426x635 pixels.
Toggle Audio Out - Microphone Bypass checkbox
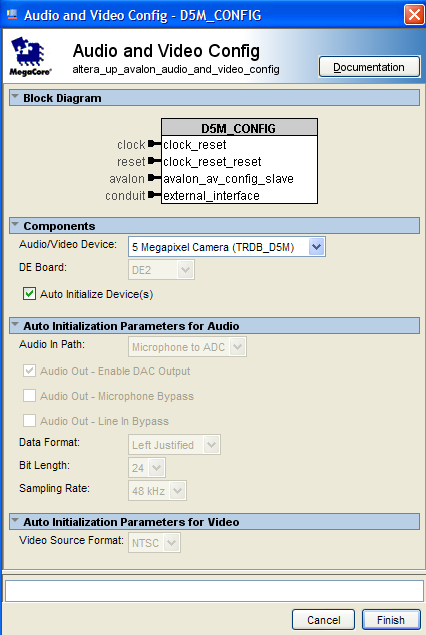pyautogui.click(x=29, y=396)
